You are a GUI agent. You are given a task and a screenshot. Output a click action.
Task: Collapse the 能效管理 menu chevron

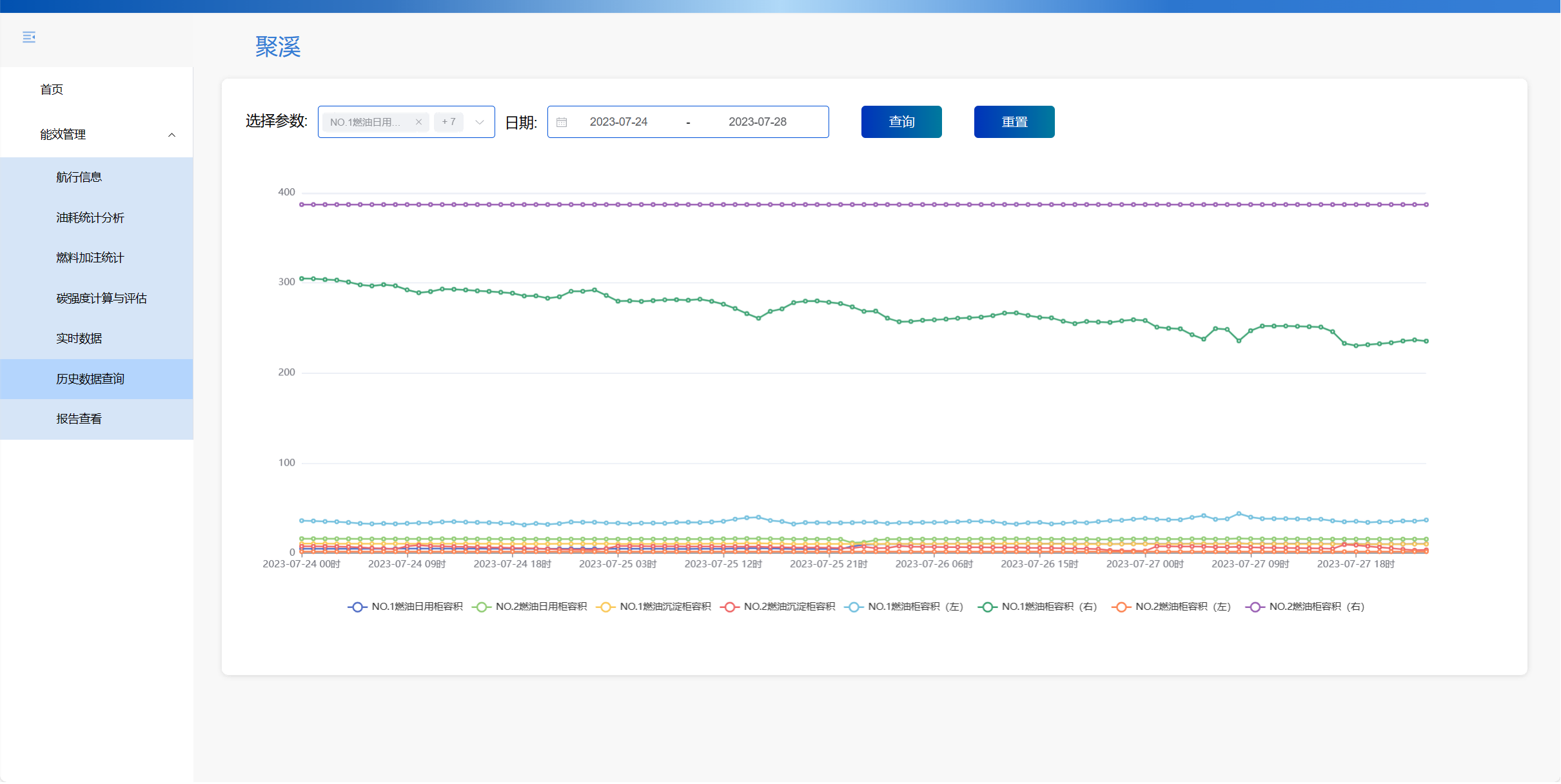(x=172, y=135)
